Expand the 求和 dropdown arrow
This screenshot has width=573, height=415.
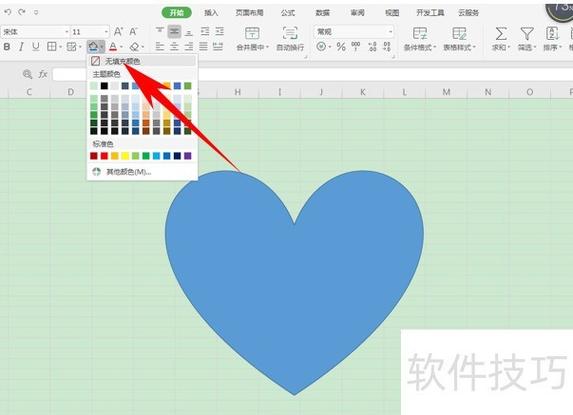click(x=508, y=47)
